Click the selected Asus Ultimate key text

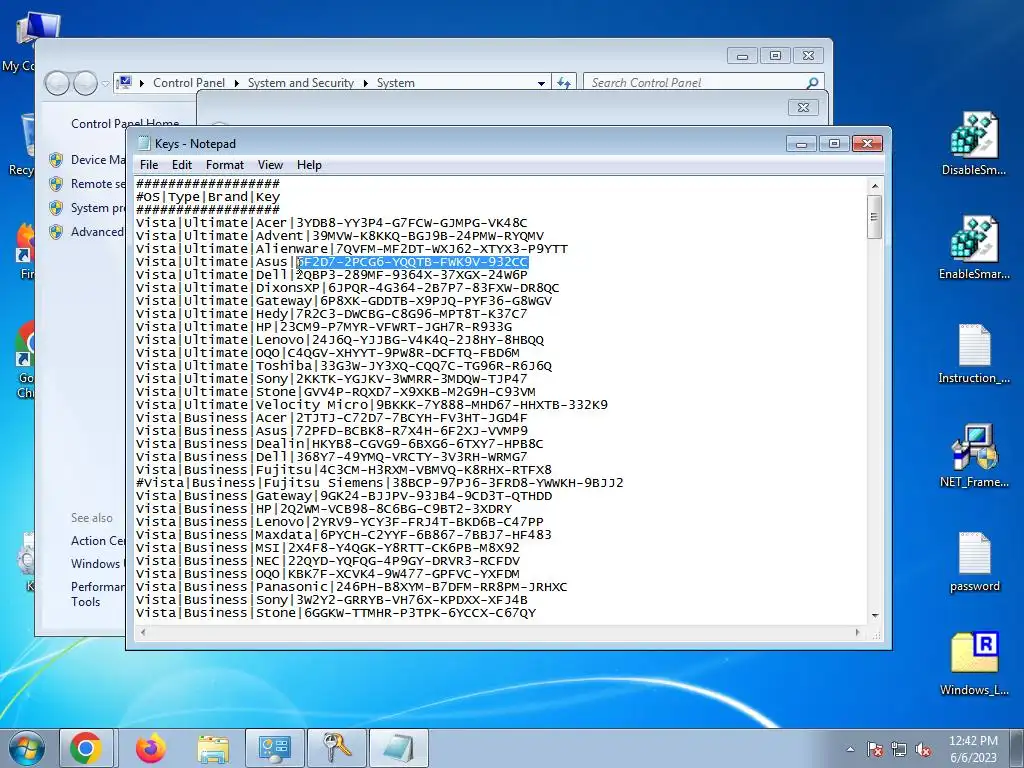[413, 262]
